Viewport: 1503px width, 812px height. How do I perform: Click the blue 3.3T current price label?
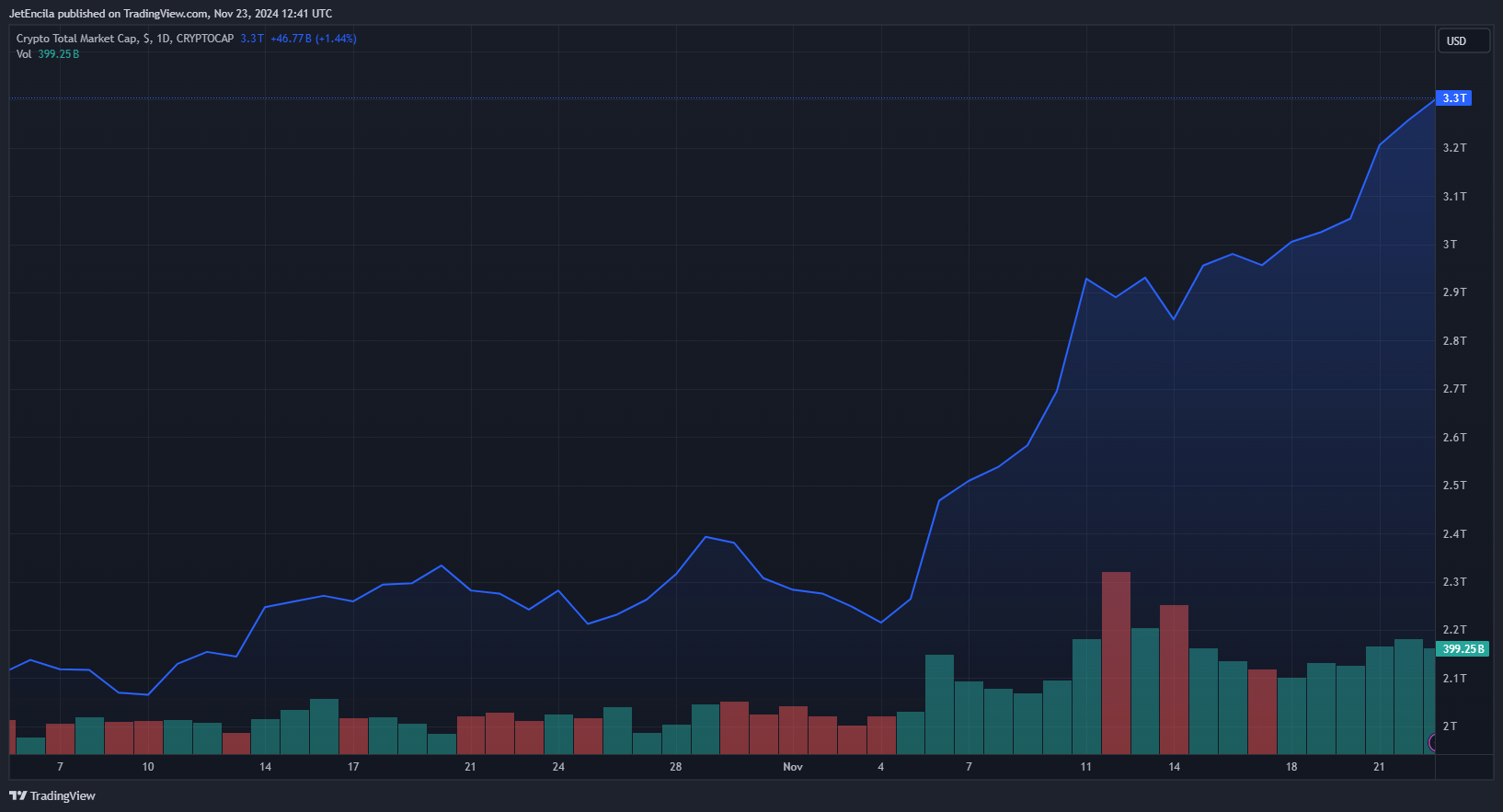tap(1454, 97)
